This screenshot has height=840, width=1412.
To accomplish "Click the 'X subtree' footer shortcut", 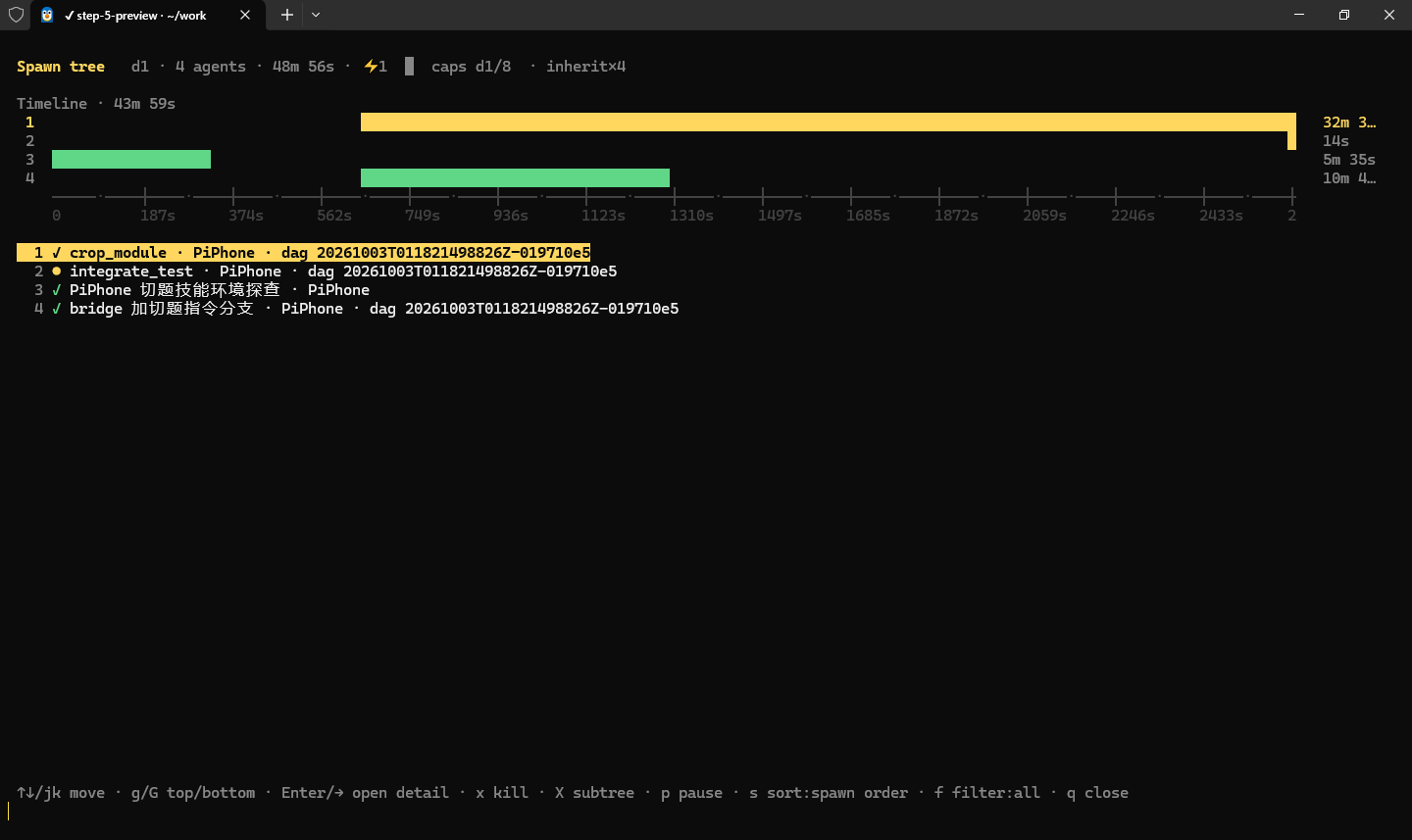I will point(594,793).
